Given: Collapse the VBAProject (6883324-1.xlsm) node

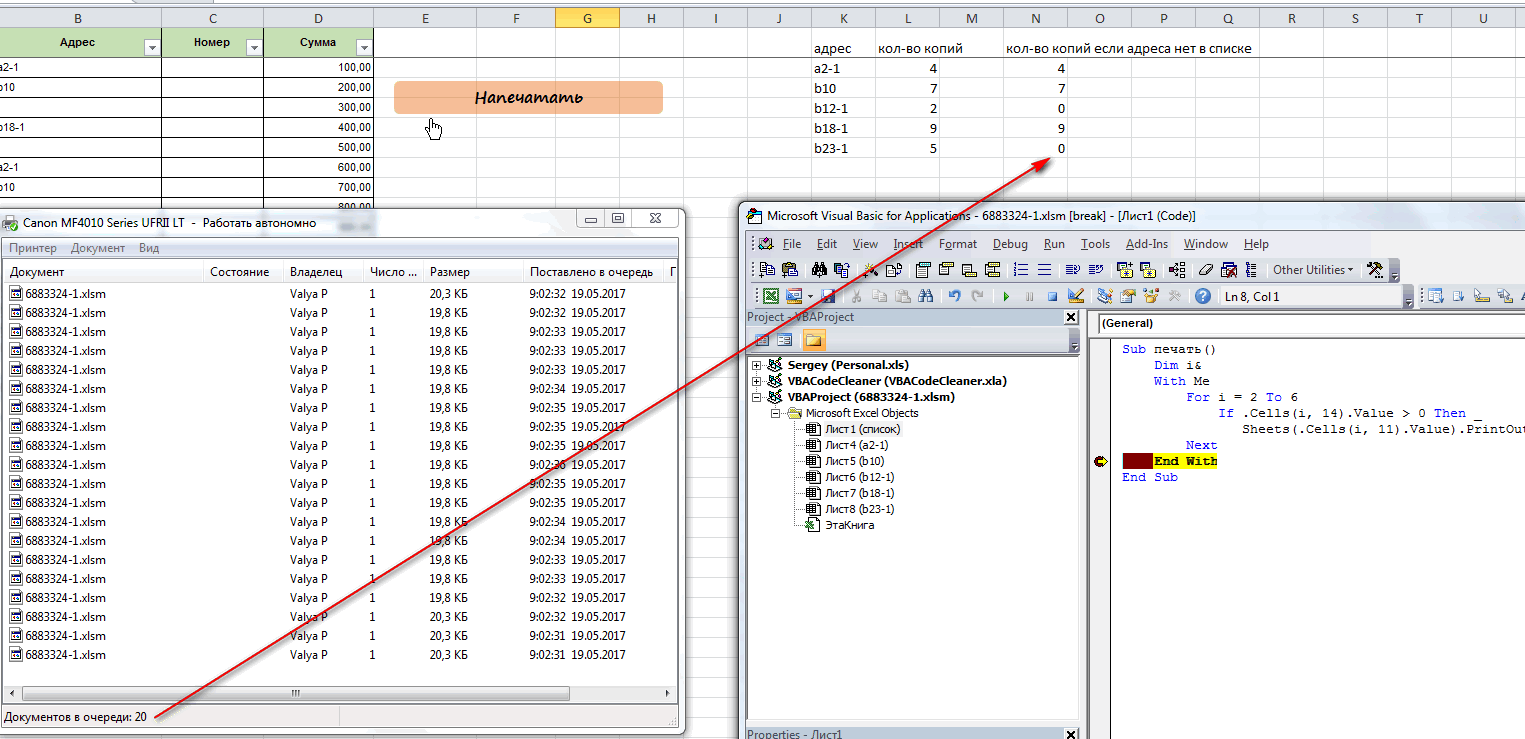Looking at the screenshot, I should tap(757, 397).
